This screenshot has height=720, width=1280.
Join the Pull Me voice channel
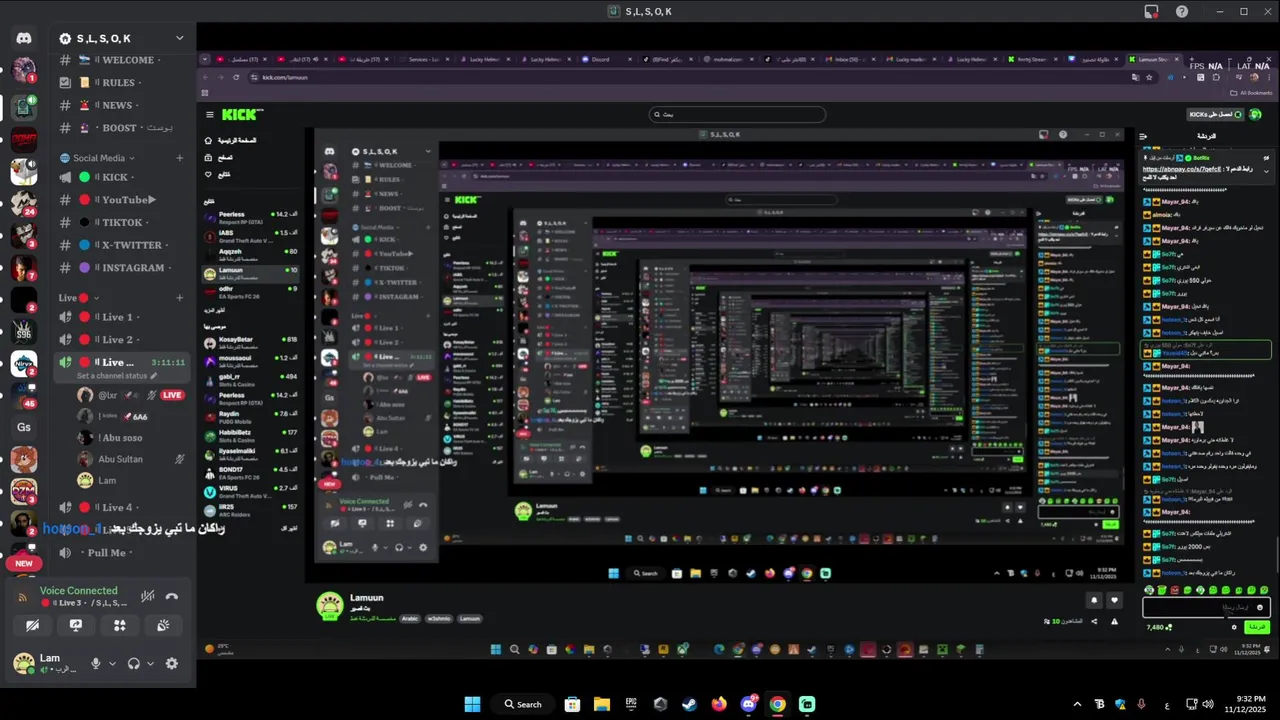(x=123, y=553)
